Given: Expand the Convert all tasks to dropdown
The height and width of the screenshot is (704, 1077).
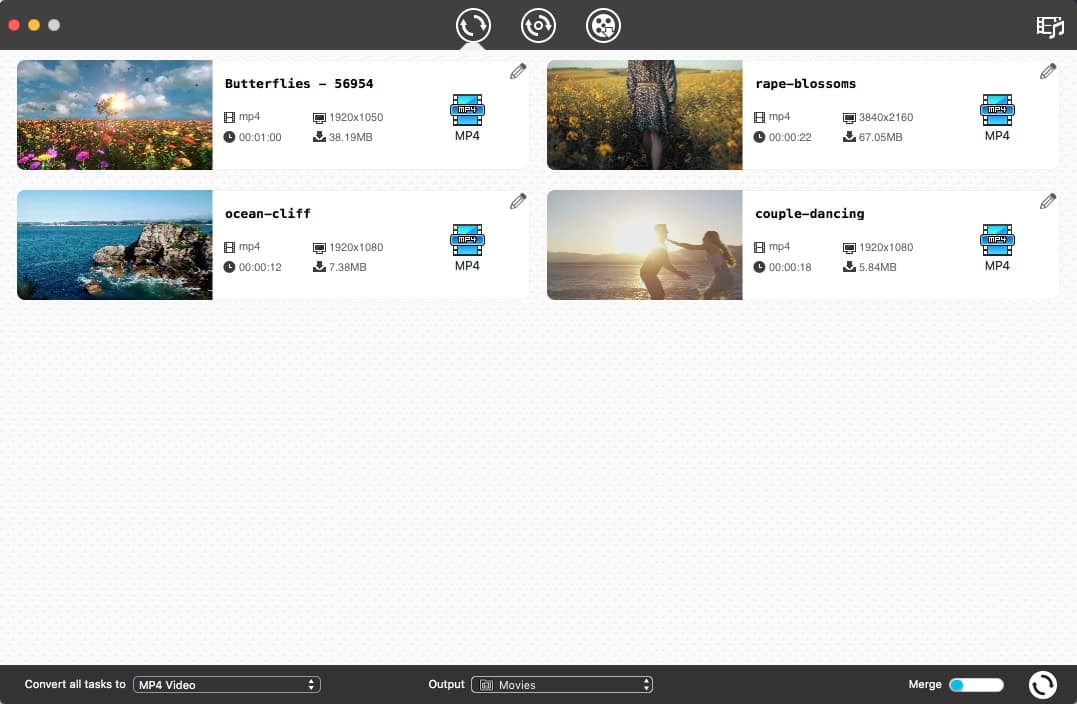Looking at the screenshot, I should click(227, 685).
